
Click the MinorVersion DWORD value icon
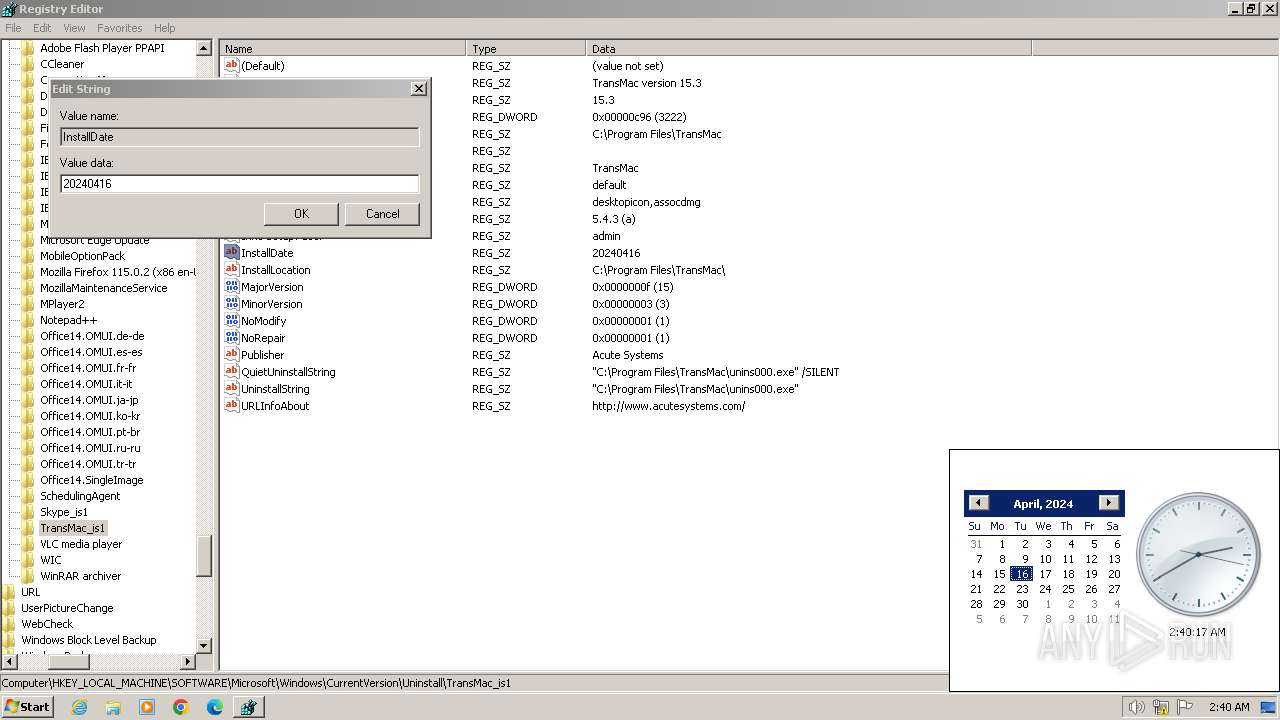click(232, 304)
